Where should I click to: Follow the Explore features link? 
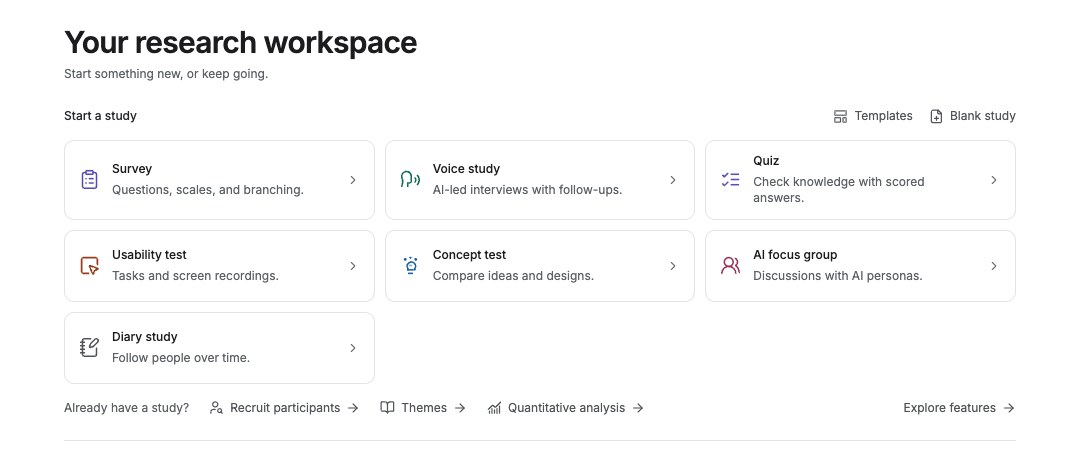point(959,408)
